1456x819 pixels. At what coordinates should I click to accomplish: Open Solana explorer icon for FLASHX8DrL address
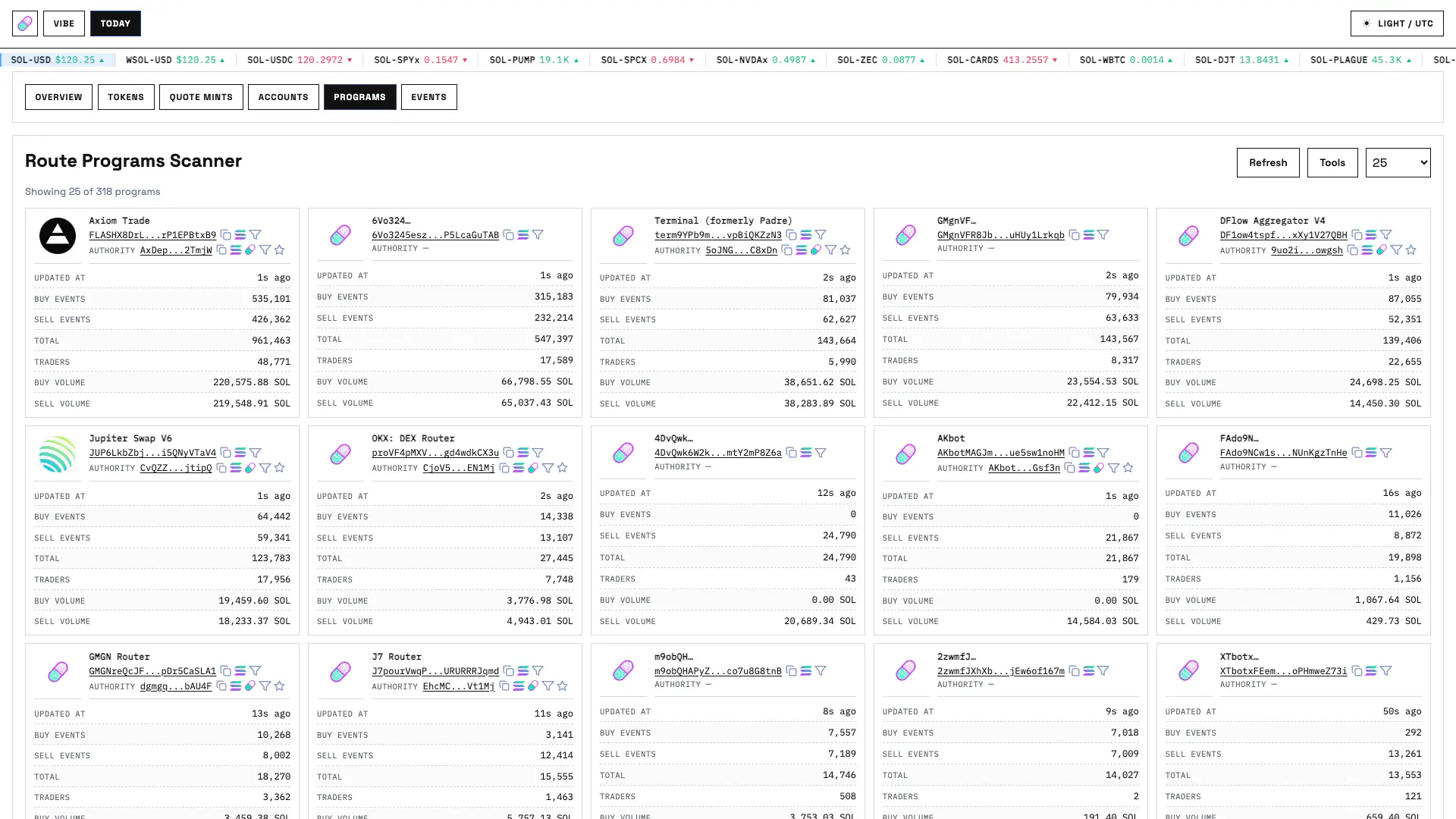[240, 235]
